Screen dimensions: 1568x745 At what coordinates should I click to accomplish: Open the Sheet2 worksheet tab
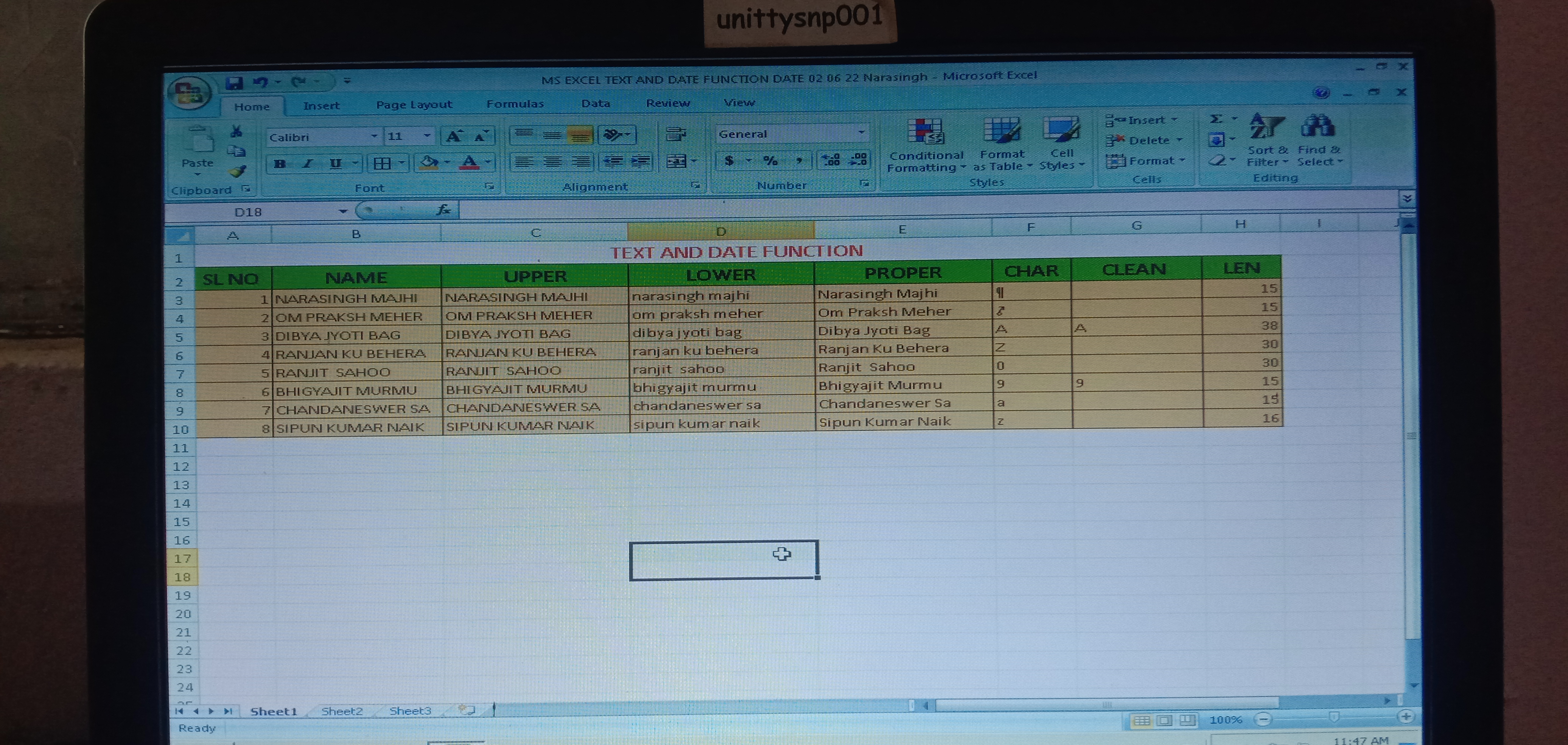coord(341,711)
